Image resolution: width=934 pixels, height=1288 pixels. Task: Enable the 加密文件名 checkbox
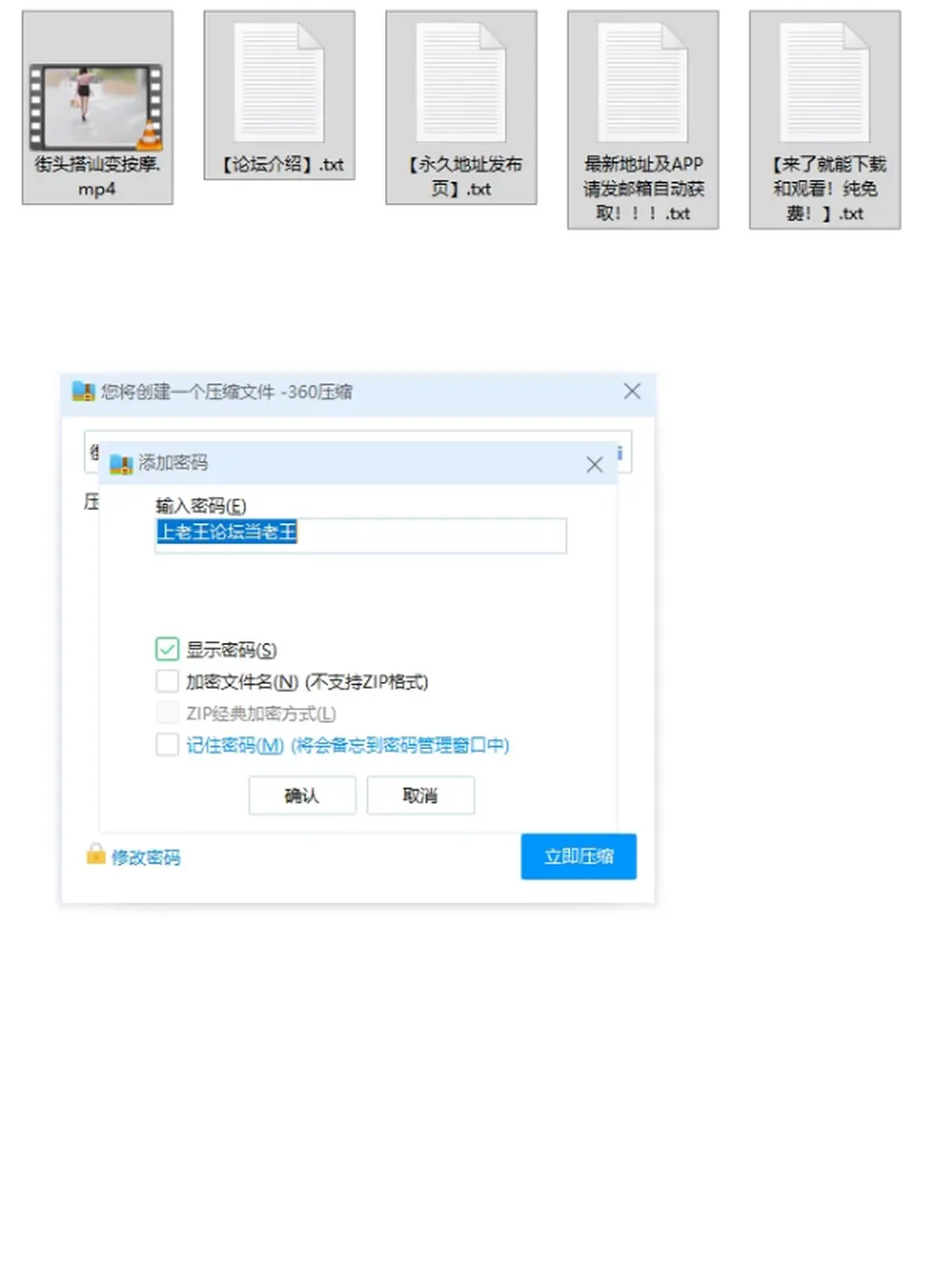click(167, 681)
